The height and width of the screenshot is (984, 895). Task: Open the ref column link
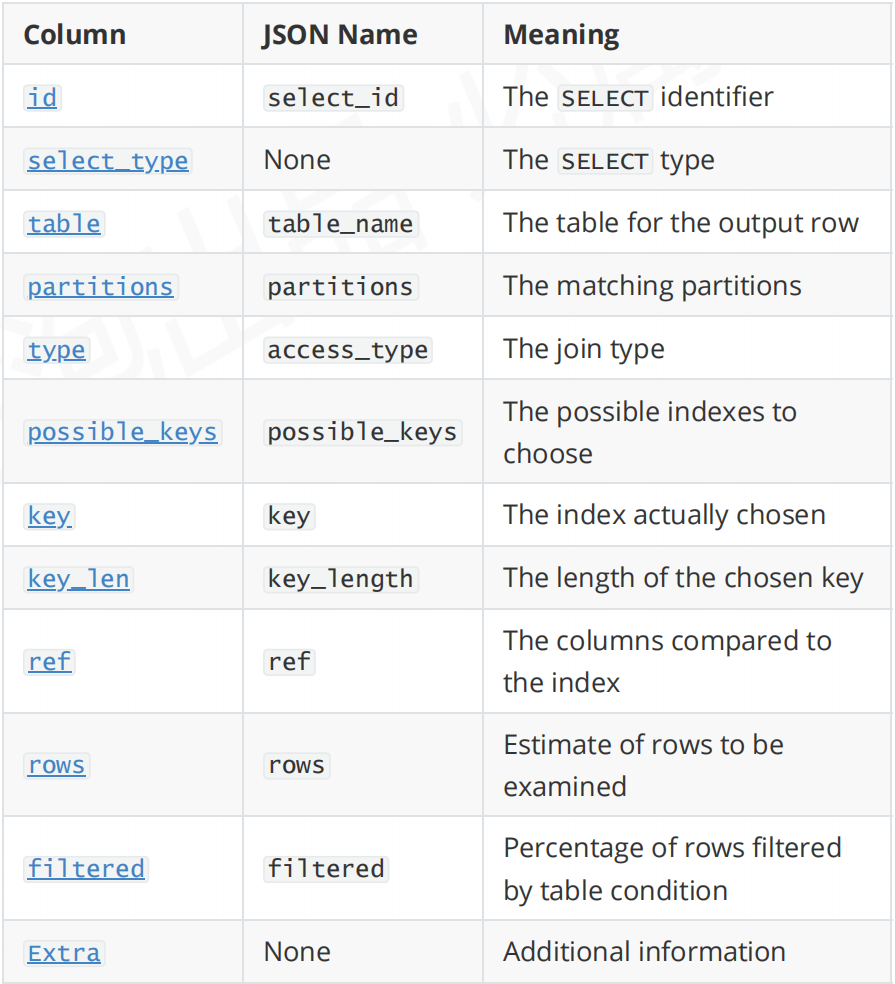(50, 661)
